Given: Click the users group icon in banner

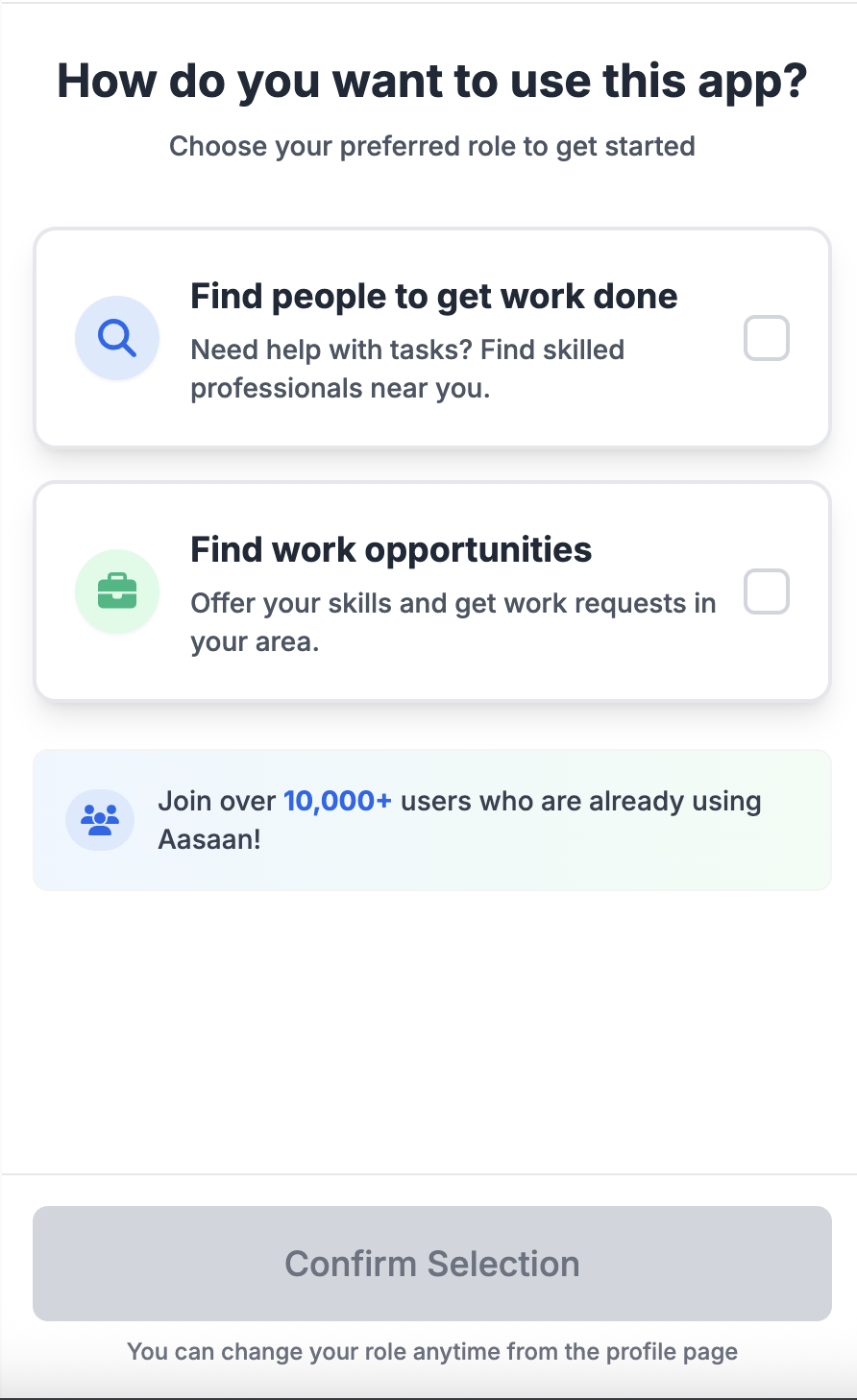Looking at the screenshot, I should 100,820.
